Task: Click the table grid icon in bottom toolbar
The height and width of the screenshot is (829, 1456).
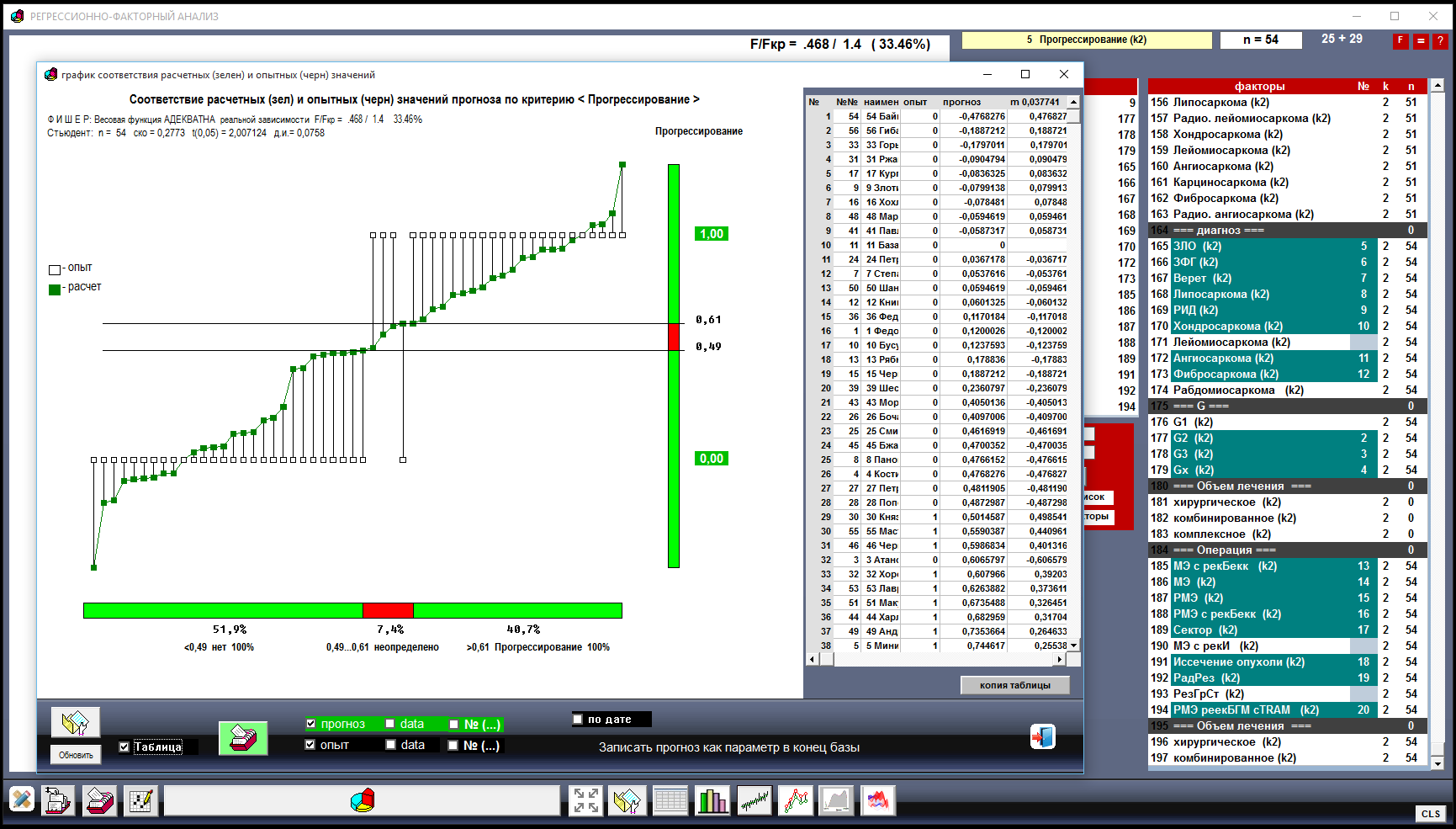Action: (x=670, y=800)
